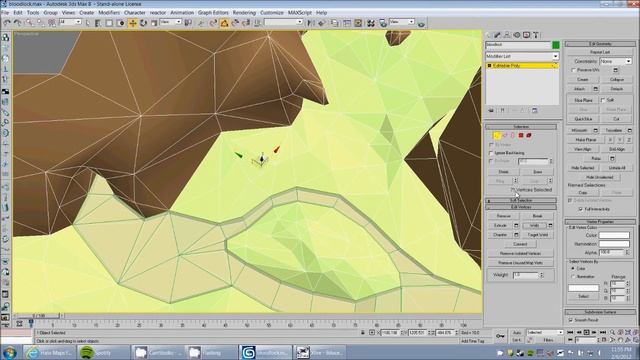640x360 pixels.
Task: Click Pin Stack icon below modifier stack
Action: pos(491,111)
